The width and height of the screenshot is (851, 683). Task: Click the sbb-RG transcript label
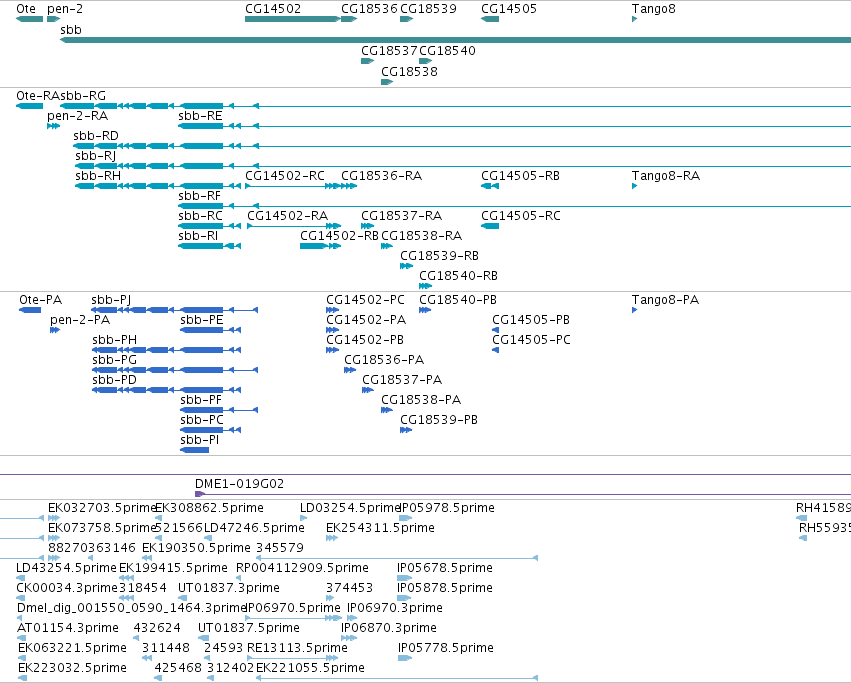click(83, 96)
